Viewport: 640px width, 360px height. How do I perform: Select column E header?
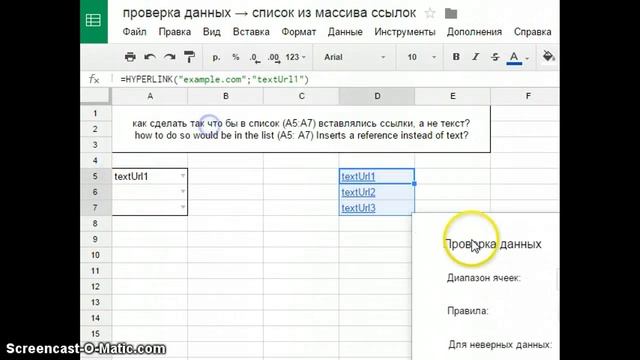pos(452,96)
